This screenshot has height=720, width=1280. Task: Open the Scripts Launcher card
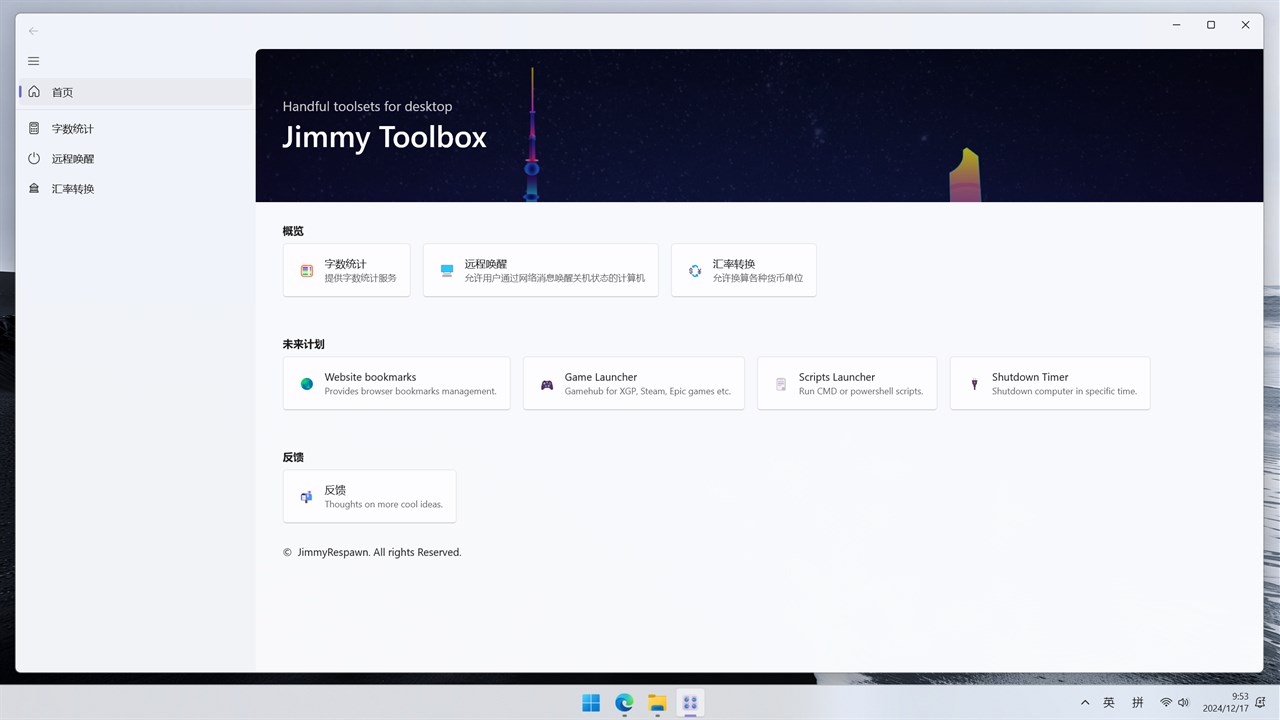pos(847,383)
